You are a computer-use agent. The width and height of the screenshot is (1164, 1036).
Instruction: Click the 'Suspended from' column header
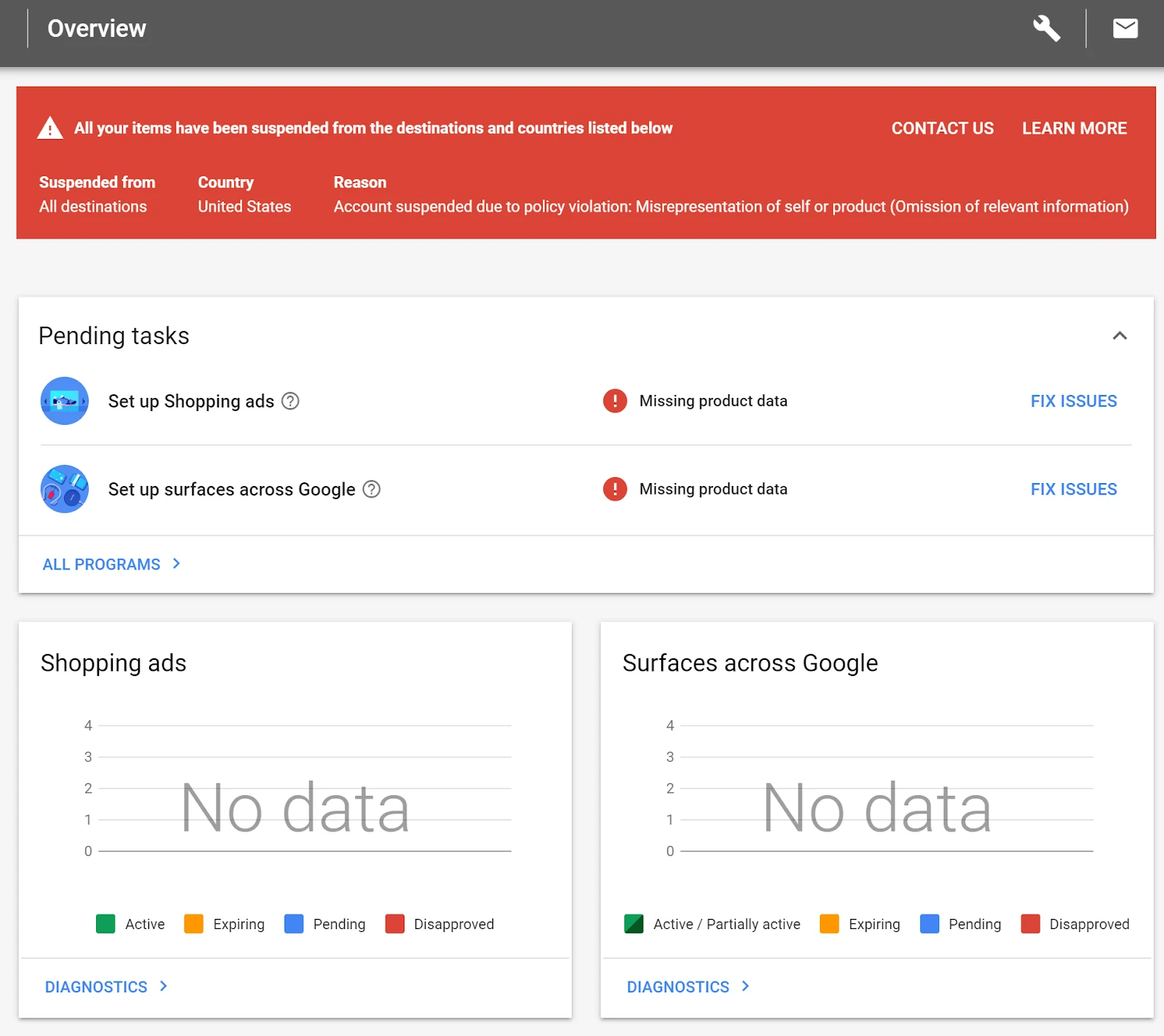click(97, 182)
